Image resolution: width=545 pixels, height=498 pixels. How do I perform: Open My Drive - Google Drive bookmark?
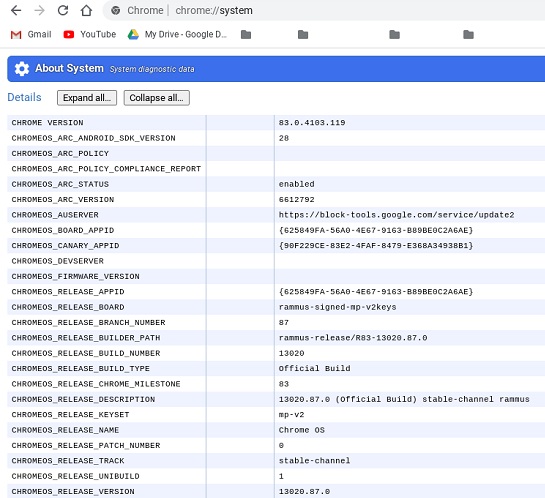pos(177,34)
